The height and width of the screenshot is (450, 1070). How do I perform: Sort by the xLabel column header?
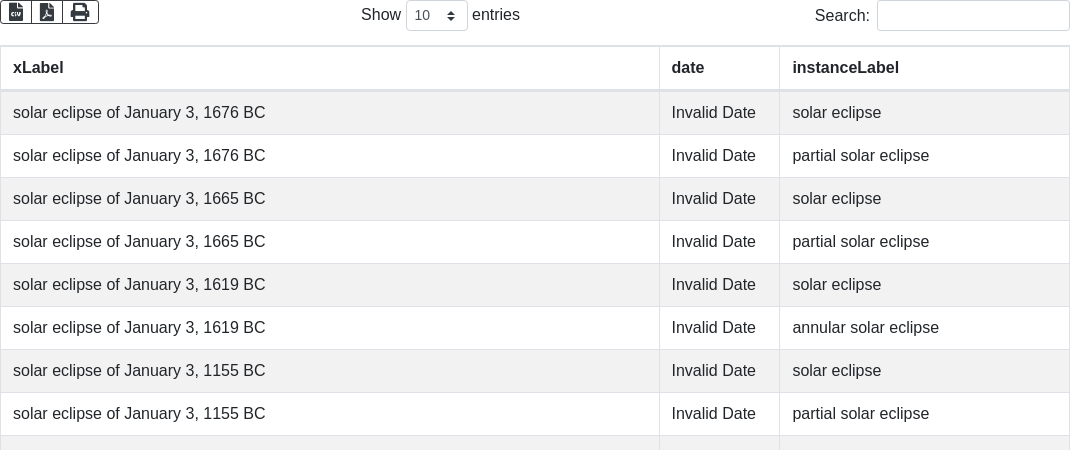38,68
